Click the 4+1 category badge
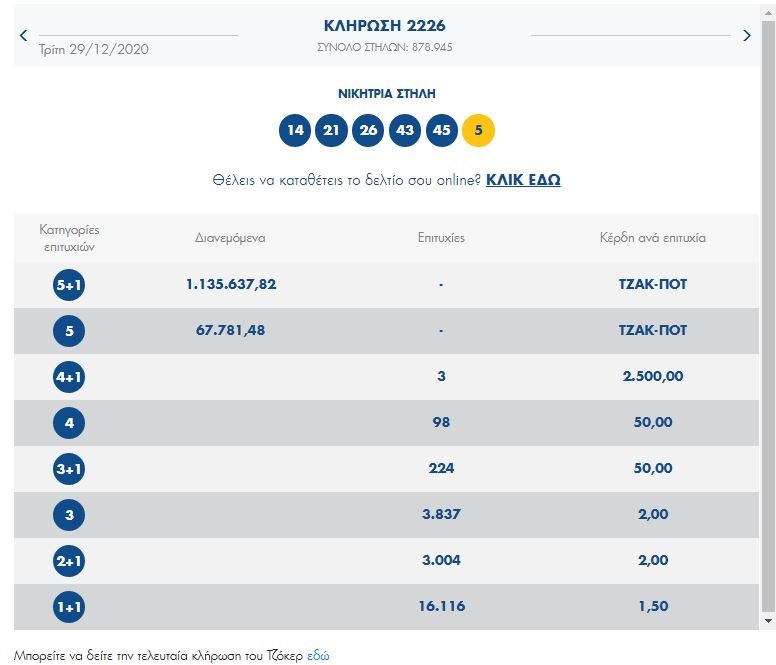 point(69,377)
